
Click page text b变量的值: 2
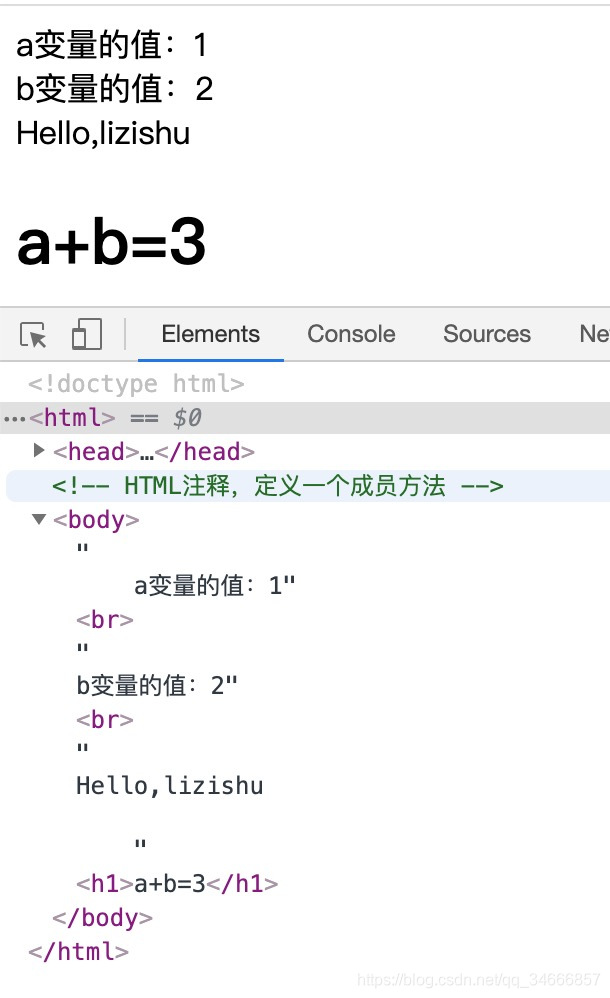click(x=115, y=88)
